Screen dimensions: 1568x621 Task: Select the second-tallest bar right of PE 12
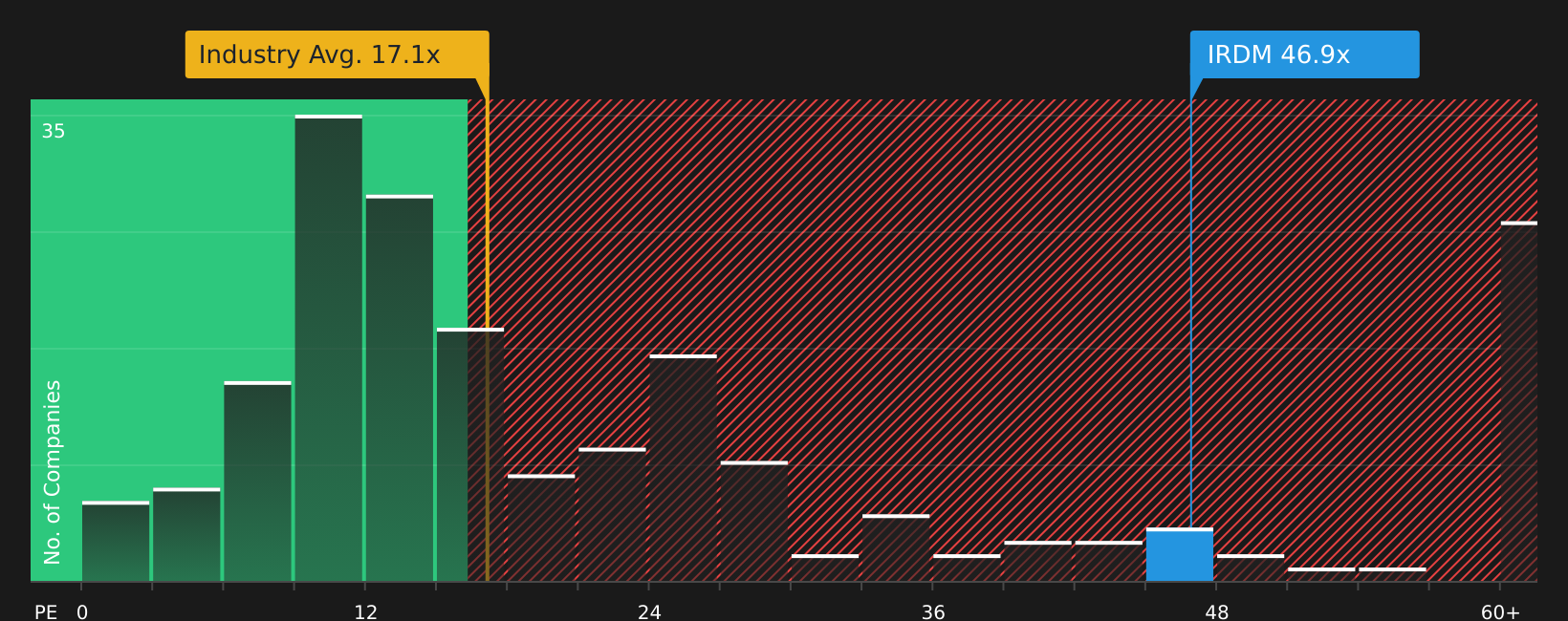(x=400, y=388)
